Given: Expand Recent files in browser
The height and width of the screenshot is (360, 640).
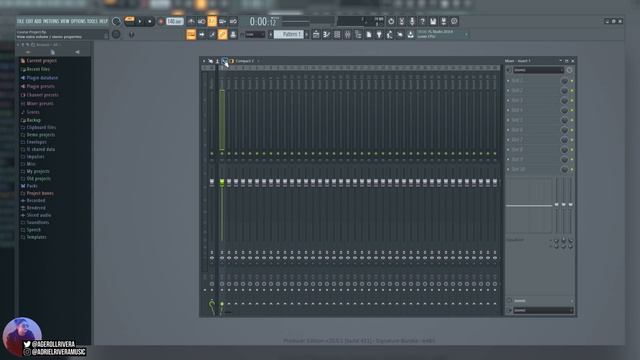Looking at the screenshot, I should click(36, 69).
